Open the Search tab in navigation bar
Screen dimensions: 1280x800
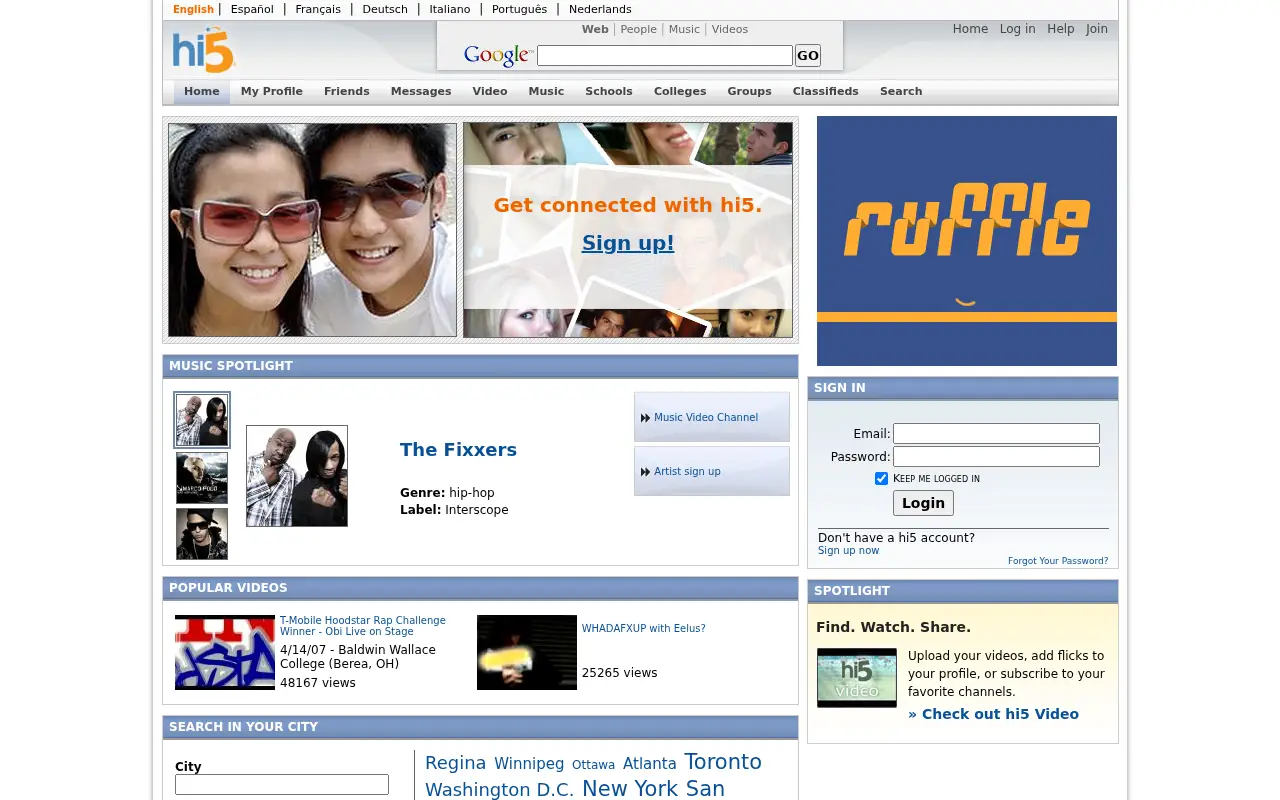[901, 91]
